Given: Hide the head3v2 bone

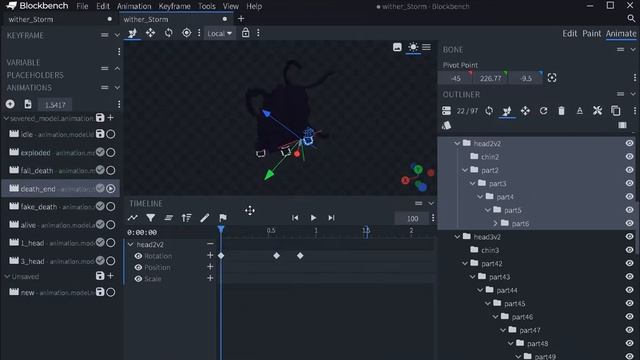Looking at the screenshot, I should [x=629, y=237].
